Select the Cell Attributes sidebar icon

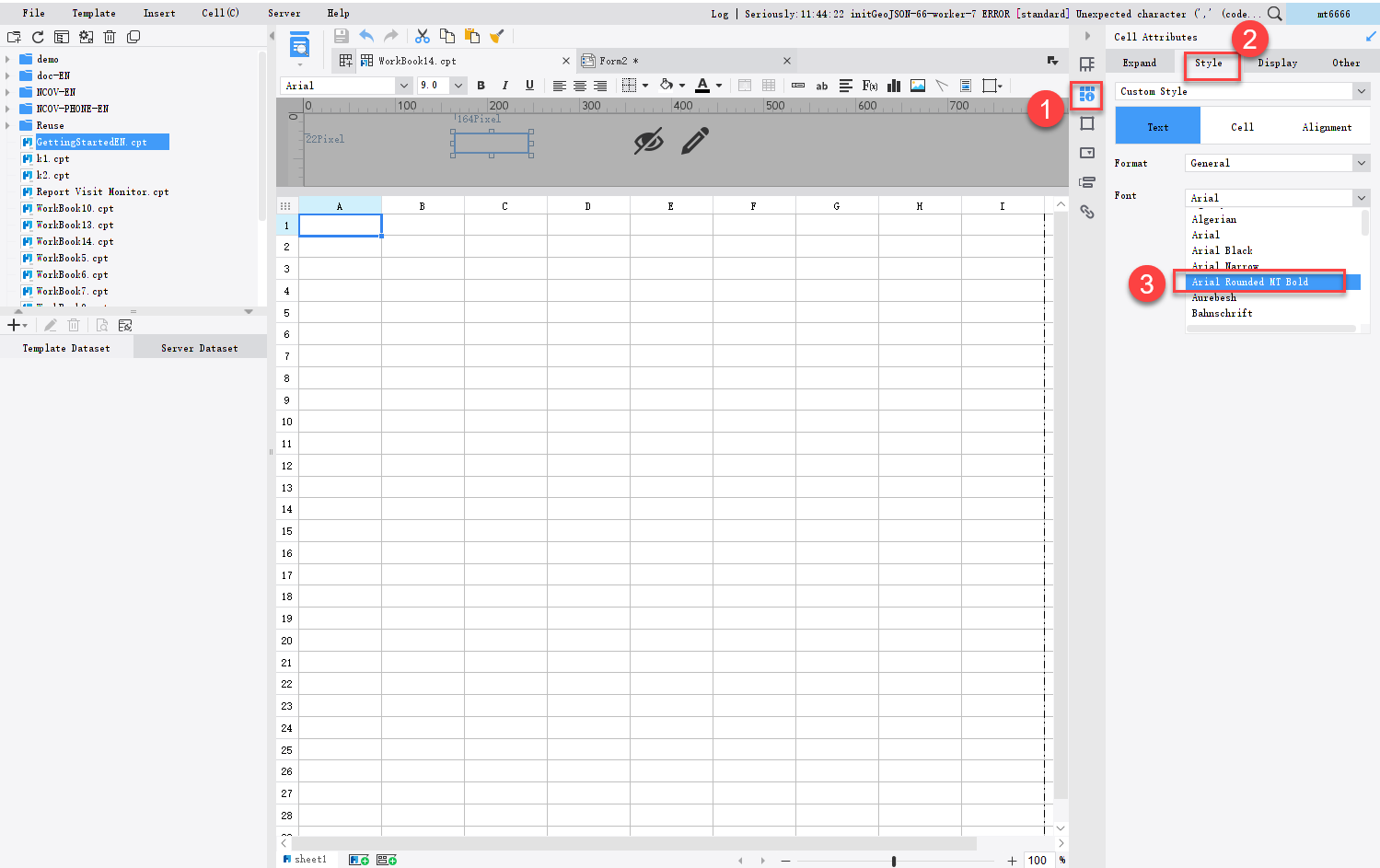click(1087, 96)
